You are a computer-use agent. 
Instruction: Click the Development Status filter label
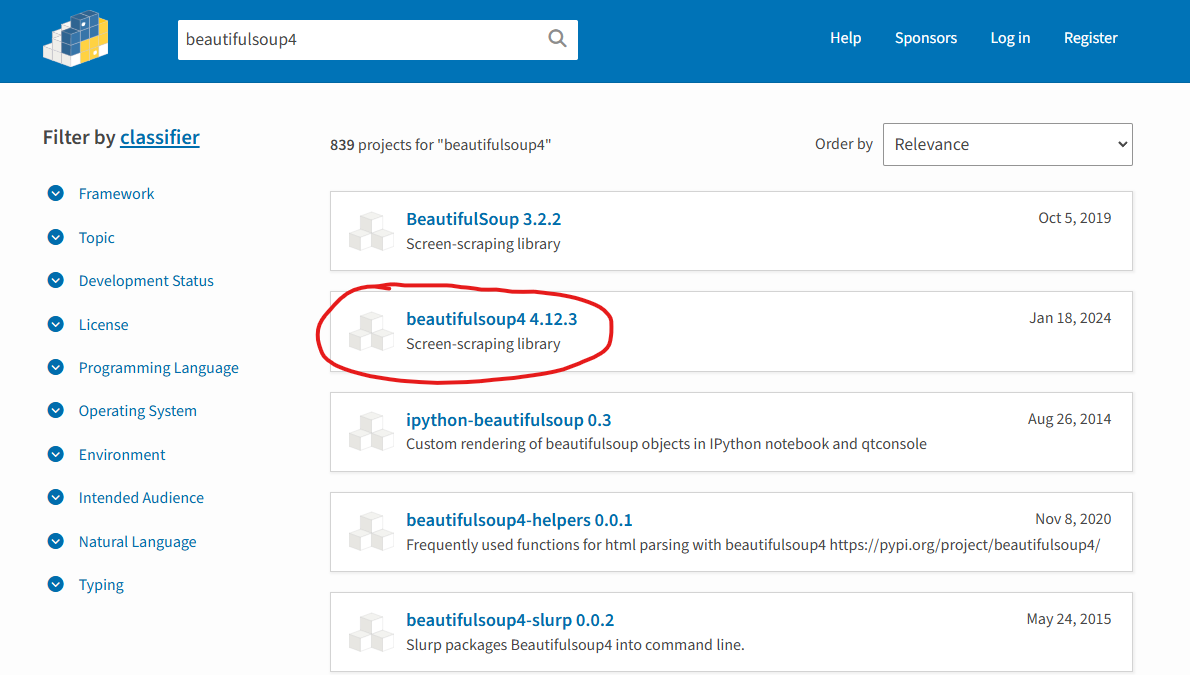[x=146, y=281]
